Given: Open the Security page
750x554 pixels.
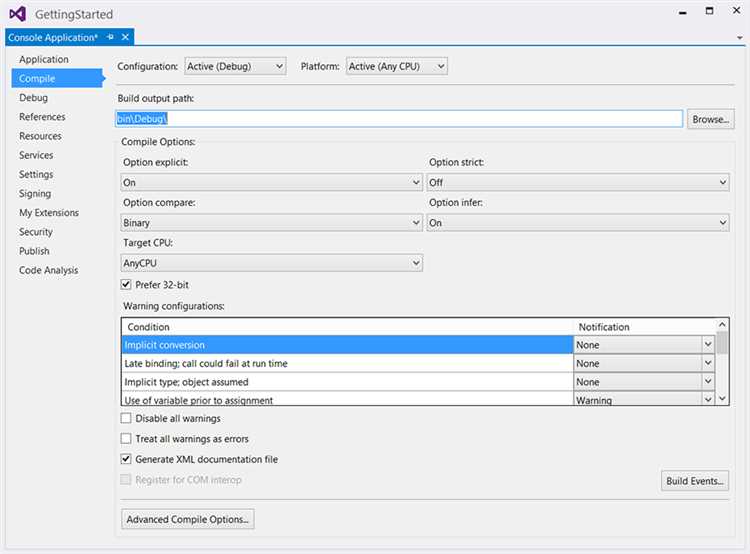Looking at the screenshot, I should pos(36,232).
